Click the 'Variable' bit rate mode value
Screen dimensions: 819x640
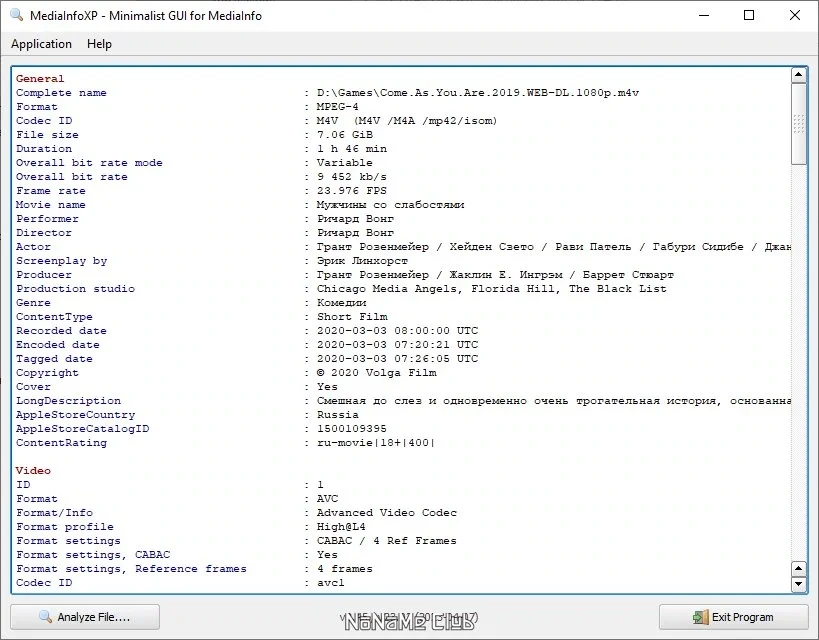[x=345, y=163]
